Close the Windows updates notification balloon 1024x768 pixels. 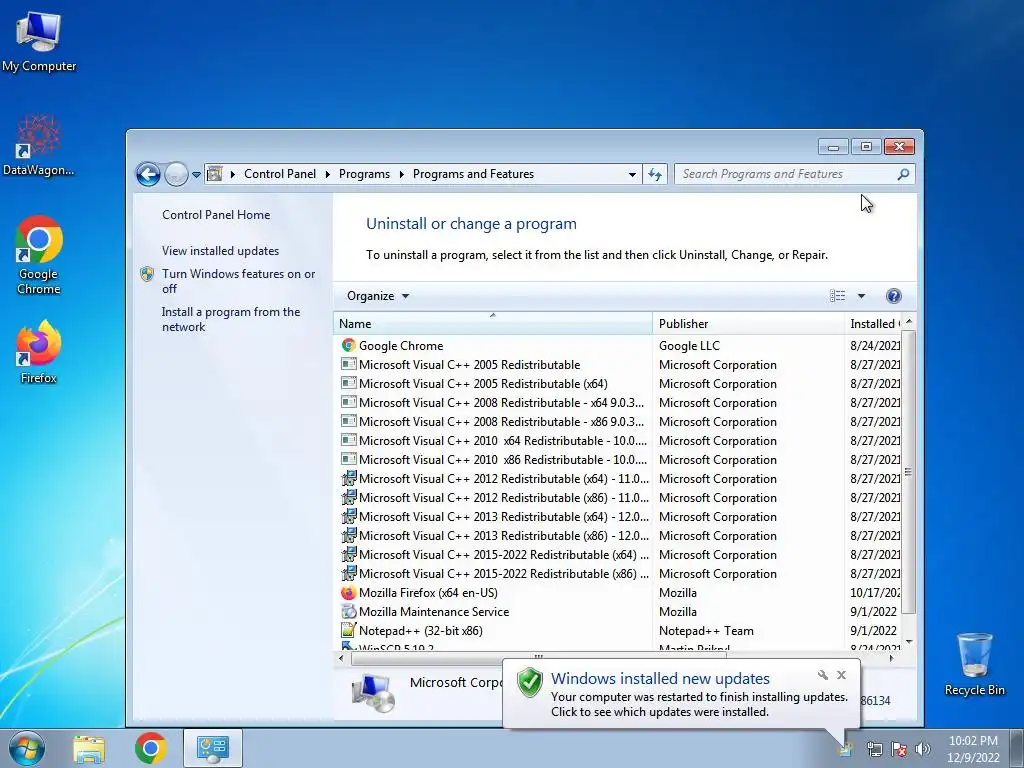point(841,675)
